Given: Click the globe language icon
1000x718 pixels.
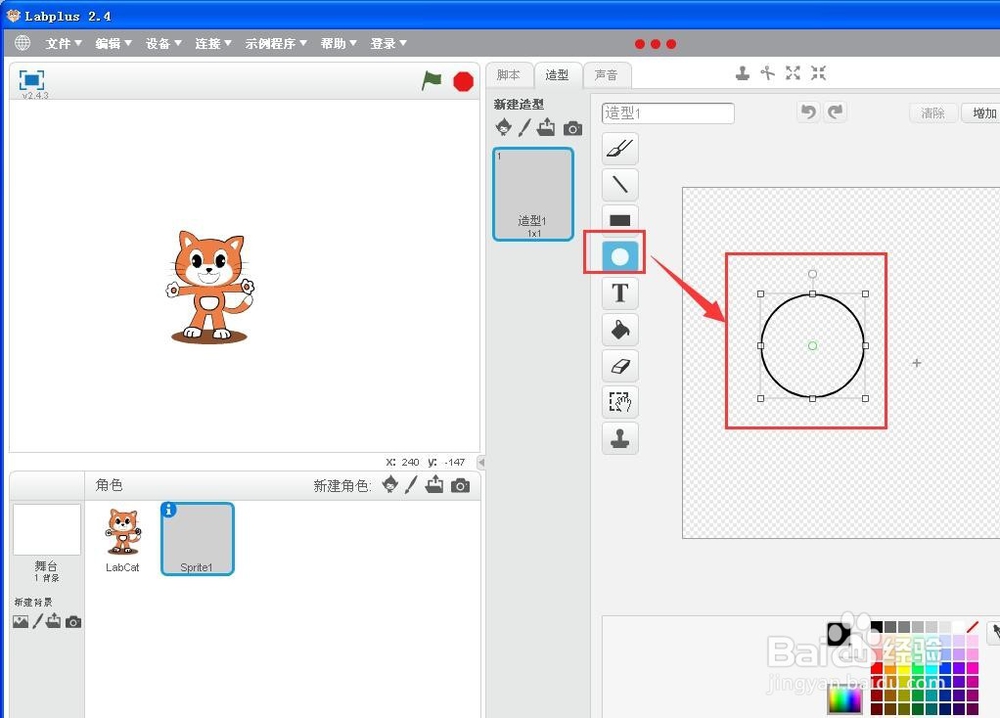Looking at the screenshot, I should 22,43.
